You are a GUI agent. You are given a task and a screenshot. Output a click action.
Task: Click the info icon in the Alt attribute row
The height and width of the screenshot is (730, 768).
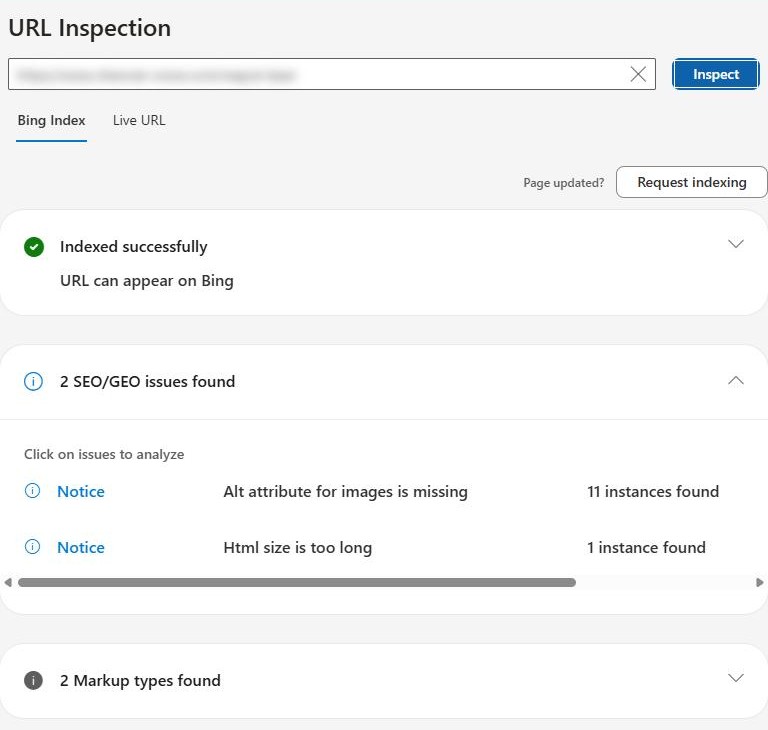32,491
